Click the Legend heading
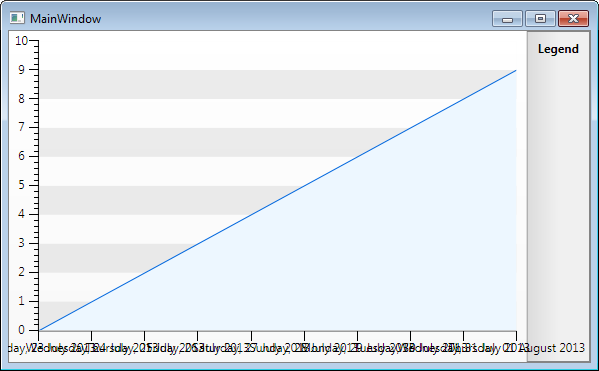This screenshot has height=371, width=599. pos(558,49)
